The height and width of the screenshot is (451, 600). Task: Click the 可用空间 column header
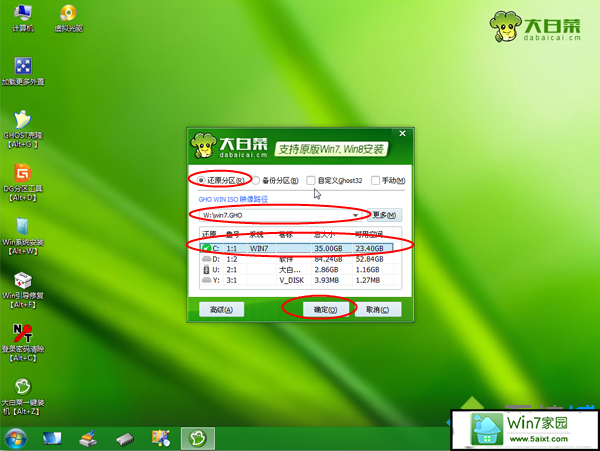pyautogui.click(x=368, y=234)
